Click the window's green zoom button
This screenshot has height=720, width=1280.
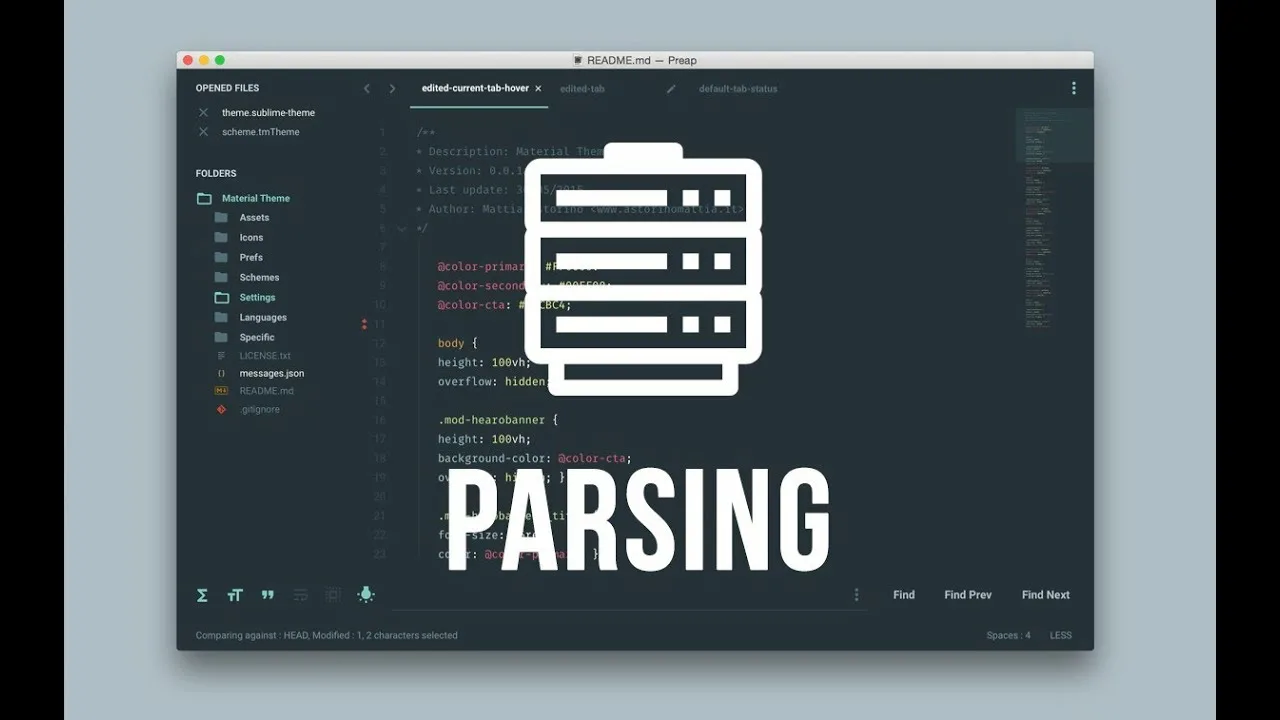pyautogui.click(x=220, y=60)
